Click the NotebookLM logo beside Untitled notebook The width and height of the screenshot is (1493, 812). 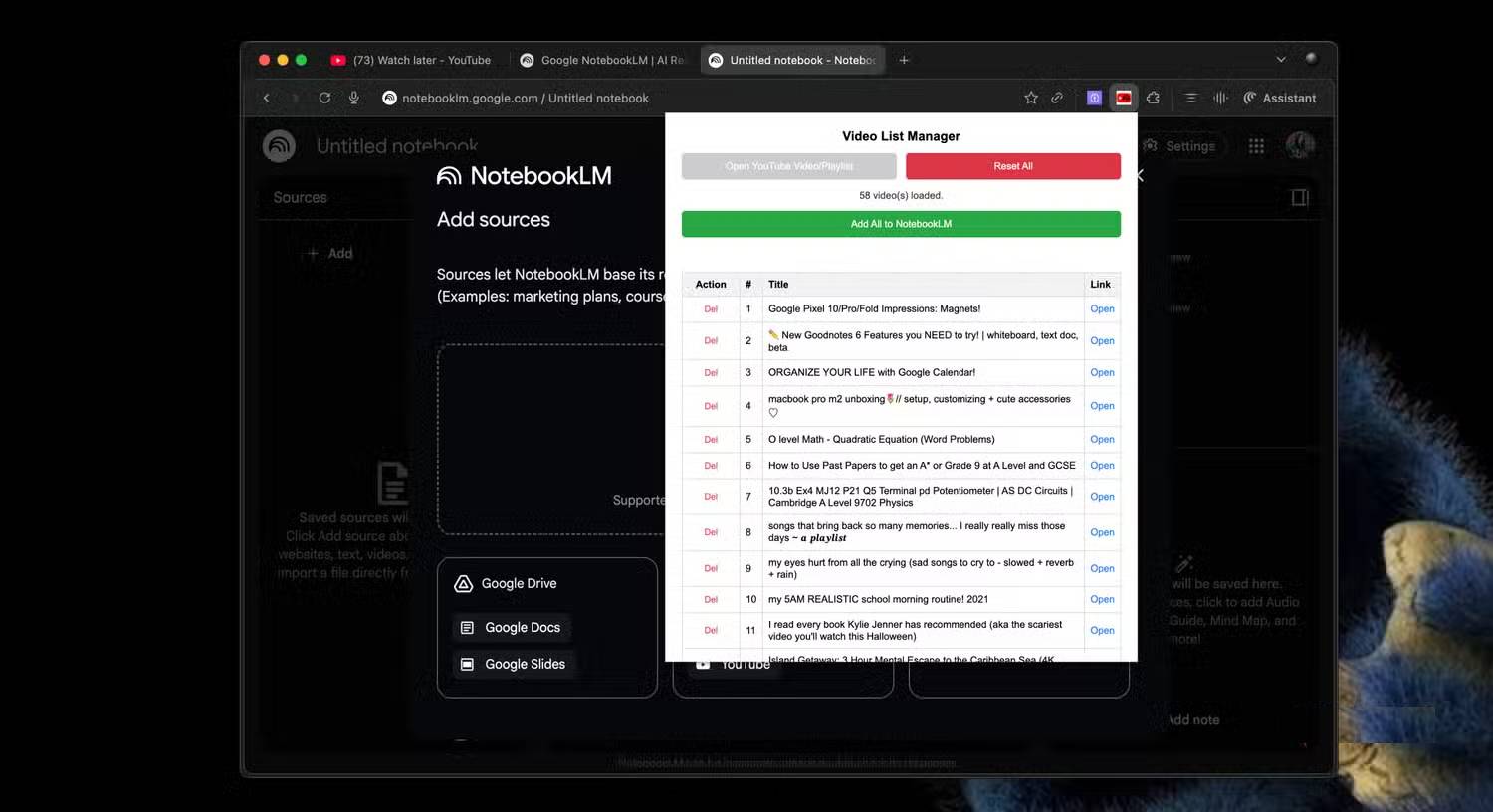279,146
